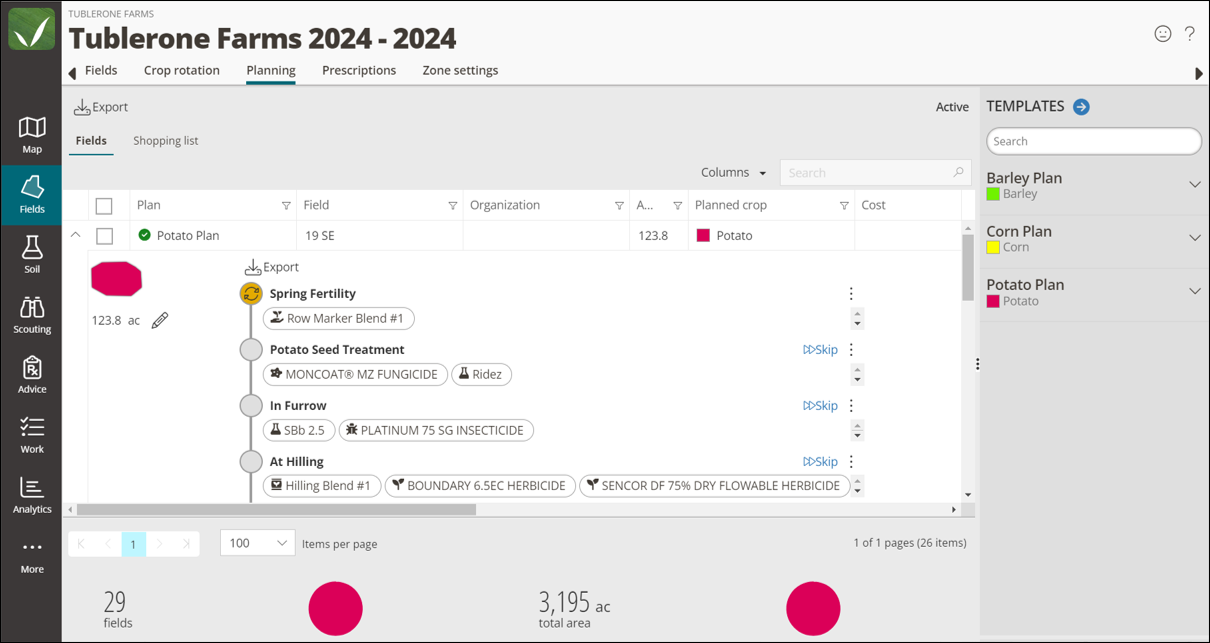The image size is (1210, 643).
Task: Expand the Corn Plan template
Action: tap(1194, 238)
